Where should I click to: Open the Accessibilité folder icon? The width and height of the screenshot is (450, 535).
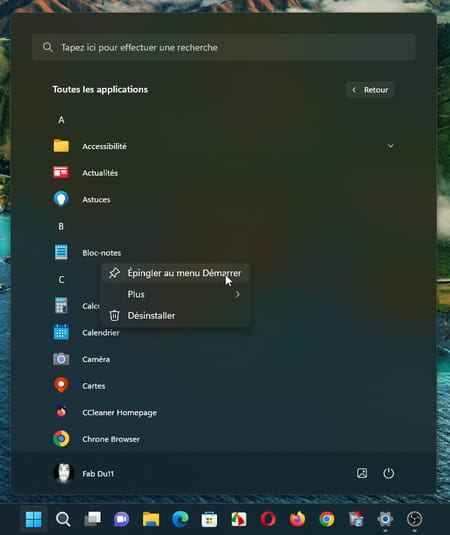click(61, 146)
